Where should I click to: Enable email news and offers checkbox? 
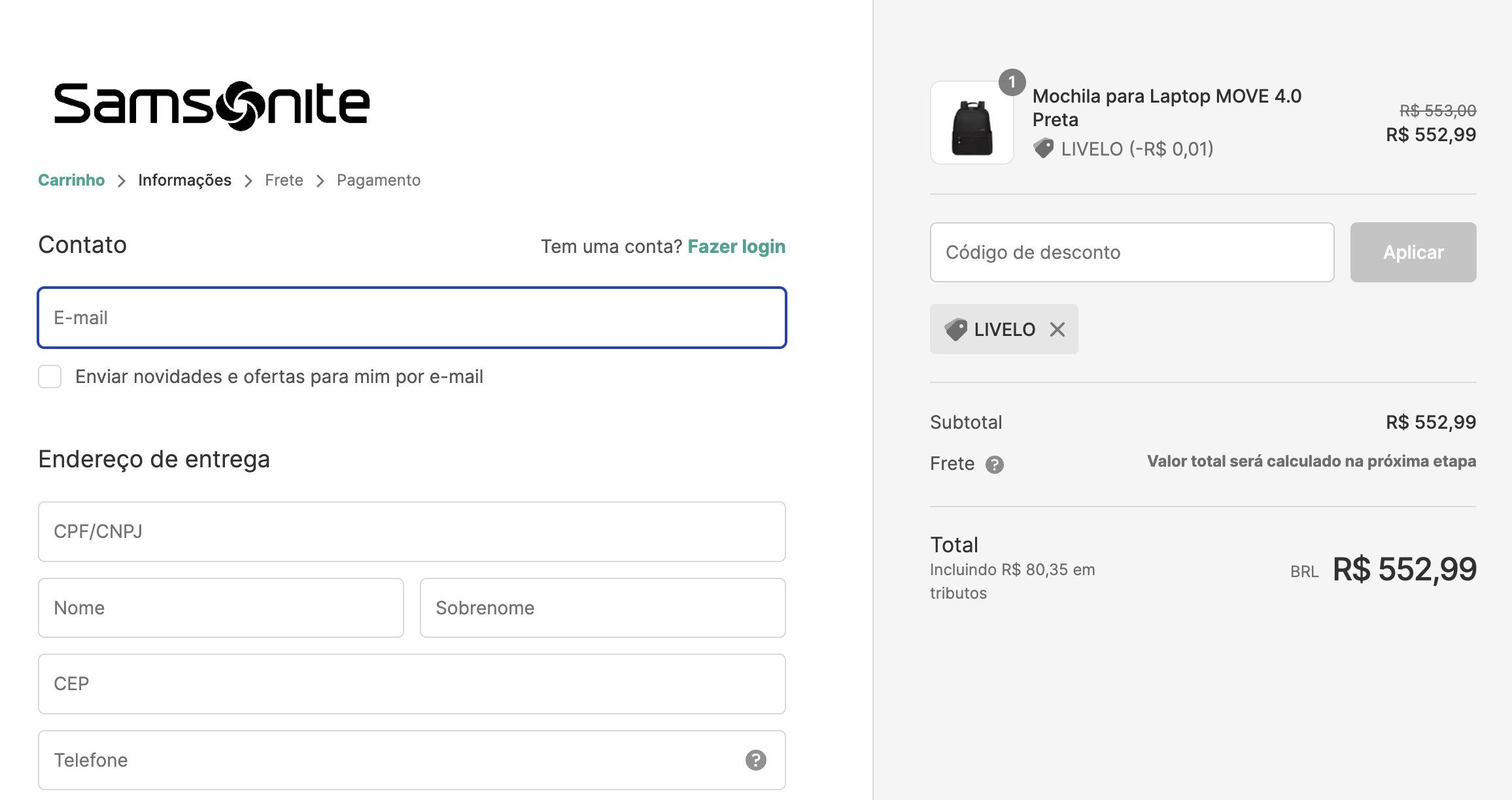[50, 376]
